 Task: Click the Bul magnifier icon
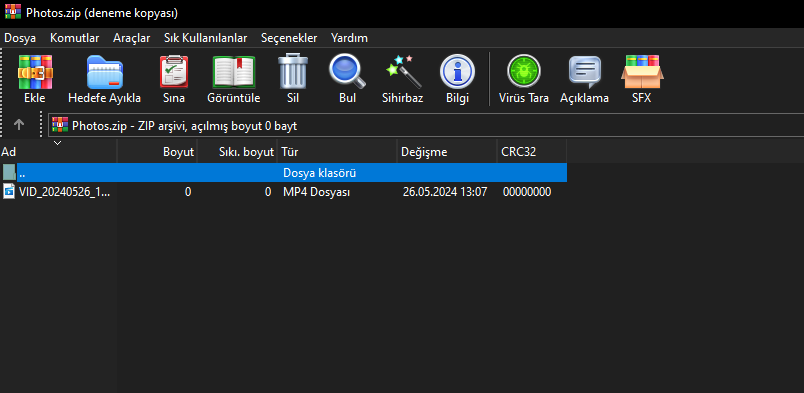click(x=347, y=72)
